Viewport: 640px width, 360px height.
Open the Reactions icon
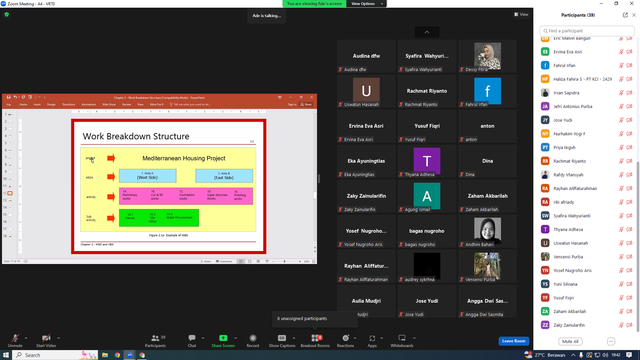pyautogui.click(x=345, y=338)
